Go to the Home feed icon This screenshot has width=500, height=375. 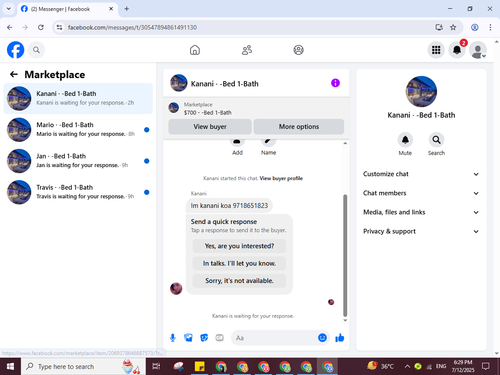(x=195, y=50)
